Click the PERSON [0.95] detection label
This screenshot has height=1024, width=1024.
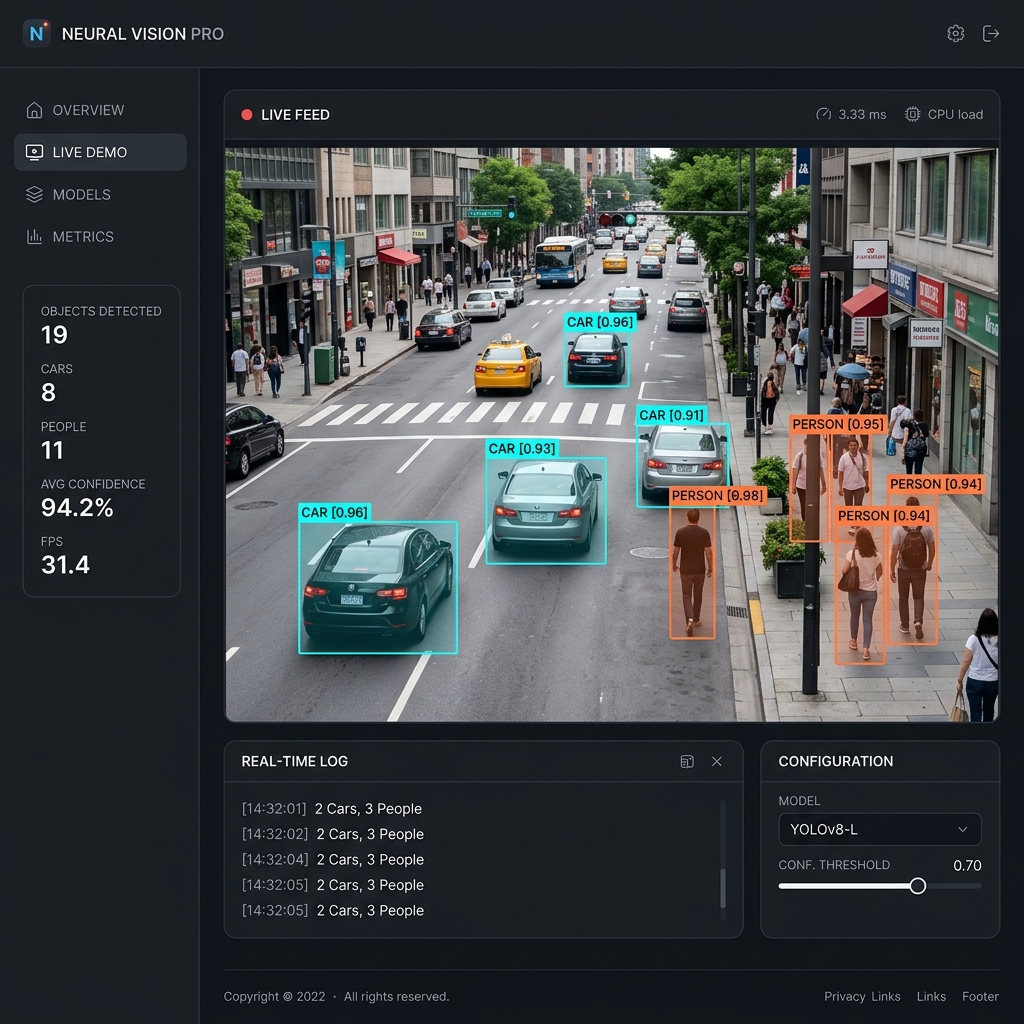(x=838, y=424)
